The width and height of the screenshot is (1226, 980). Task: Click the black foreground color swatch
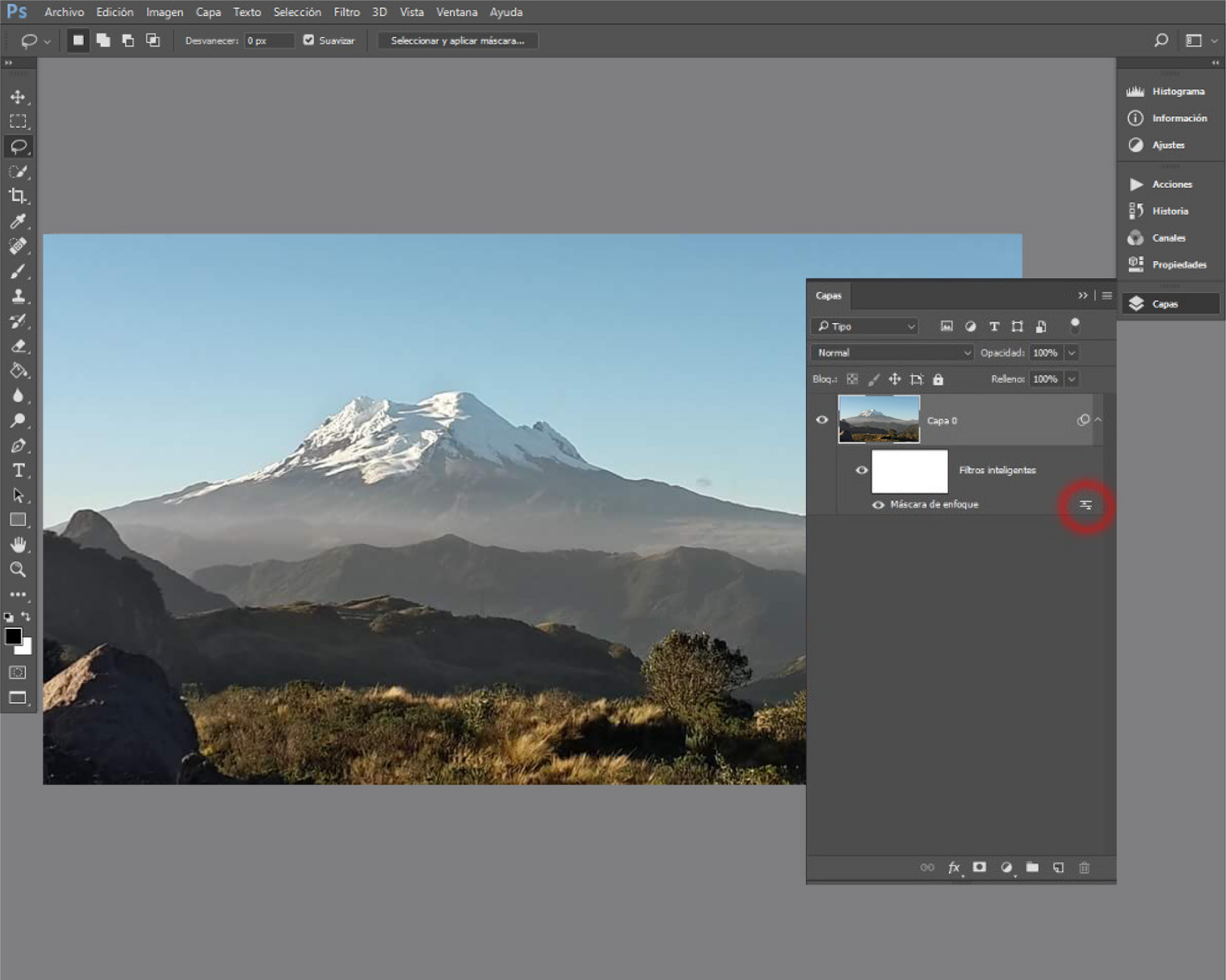13,636
